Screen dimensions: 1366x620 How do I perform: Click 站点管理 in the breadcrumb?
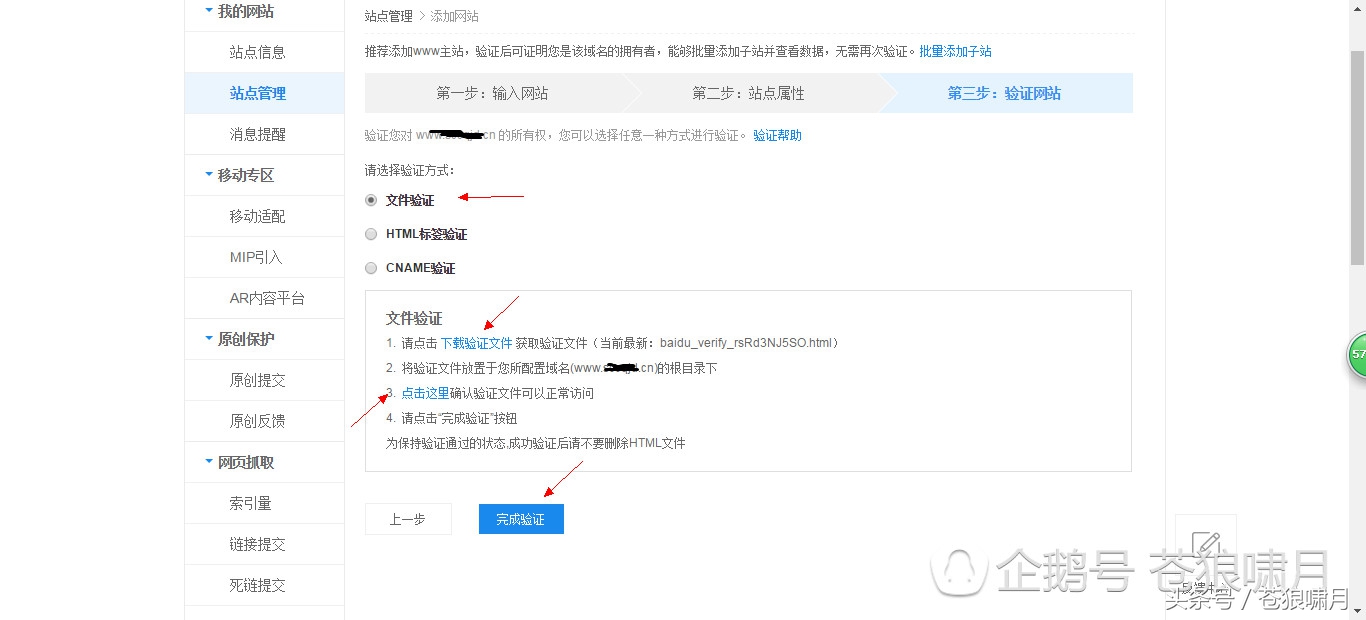pos(390,15)
